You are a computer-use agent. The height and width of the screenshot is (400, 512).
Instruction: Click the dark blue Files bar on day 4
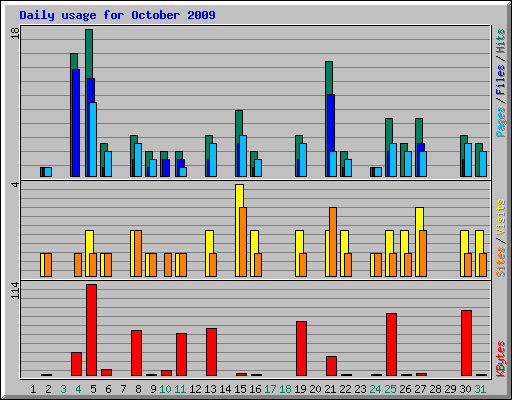(76, 123)
